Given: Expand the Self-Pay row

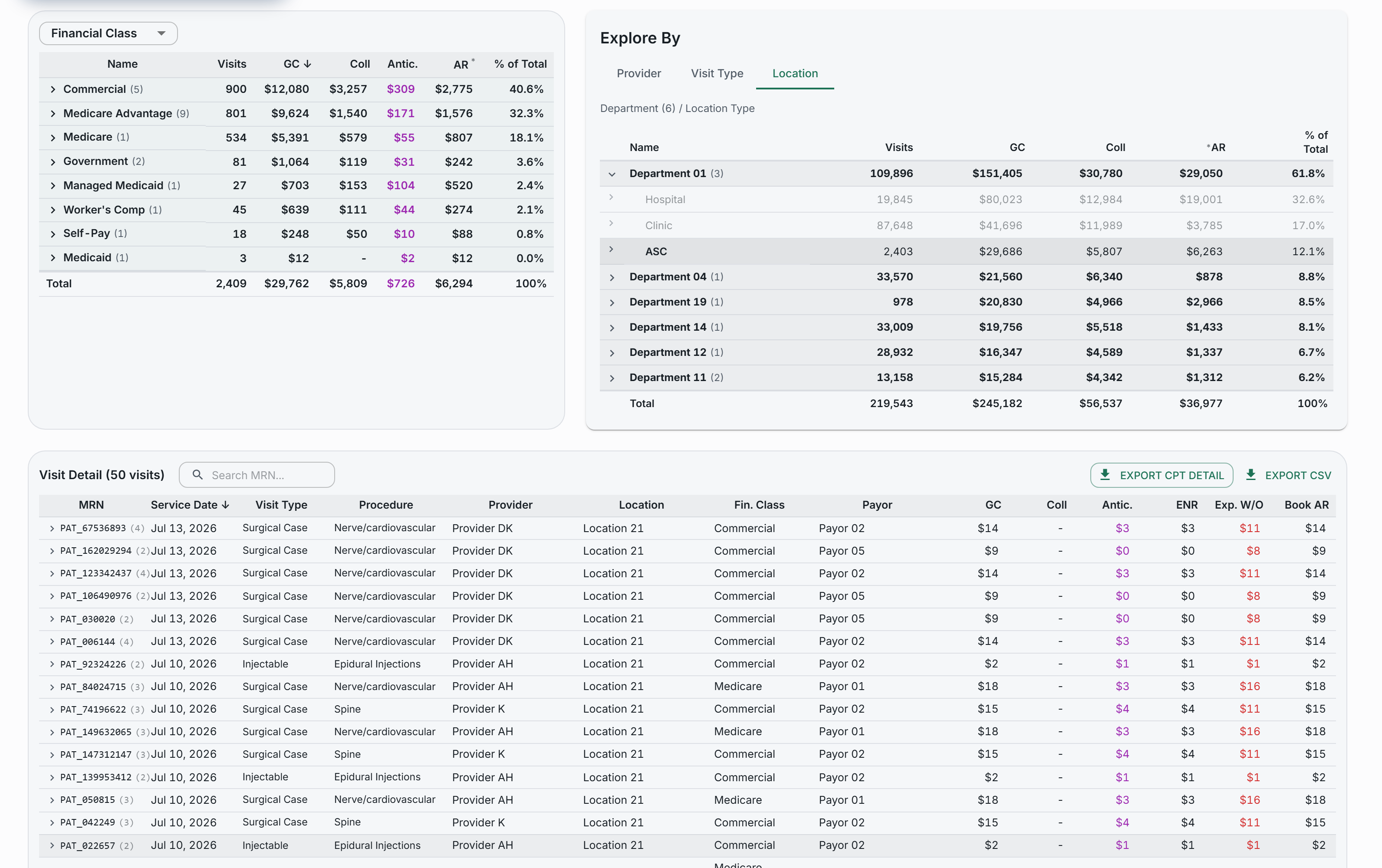Looking at the screenshot, I should pyautogui.click(x=53, y=234).
